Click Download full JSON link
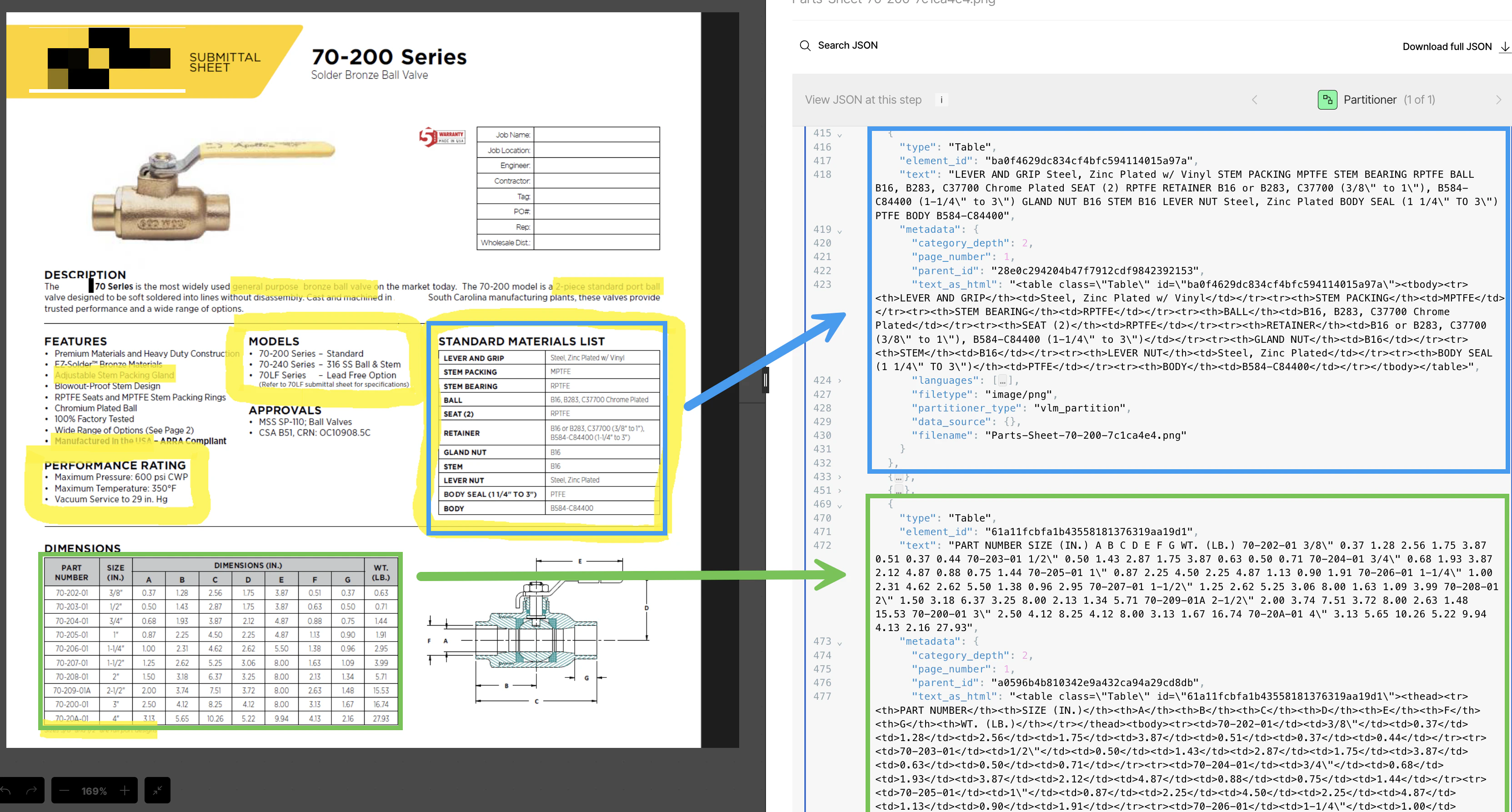 click(1446, 47)
